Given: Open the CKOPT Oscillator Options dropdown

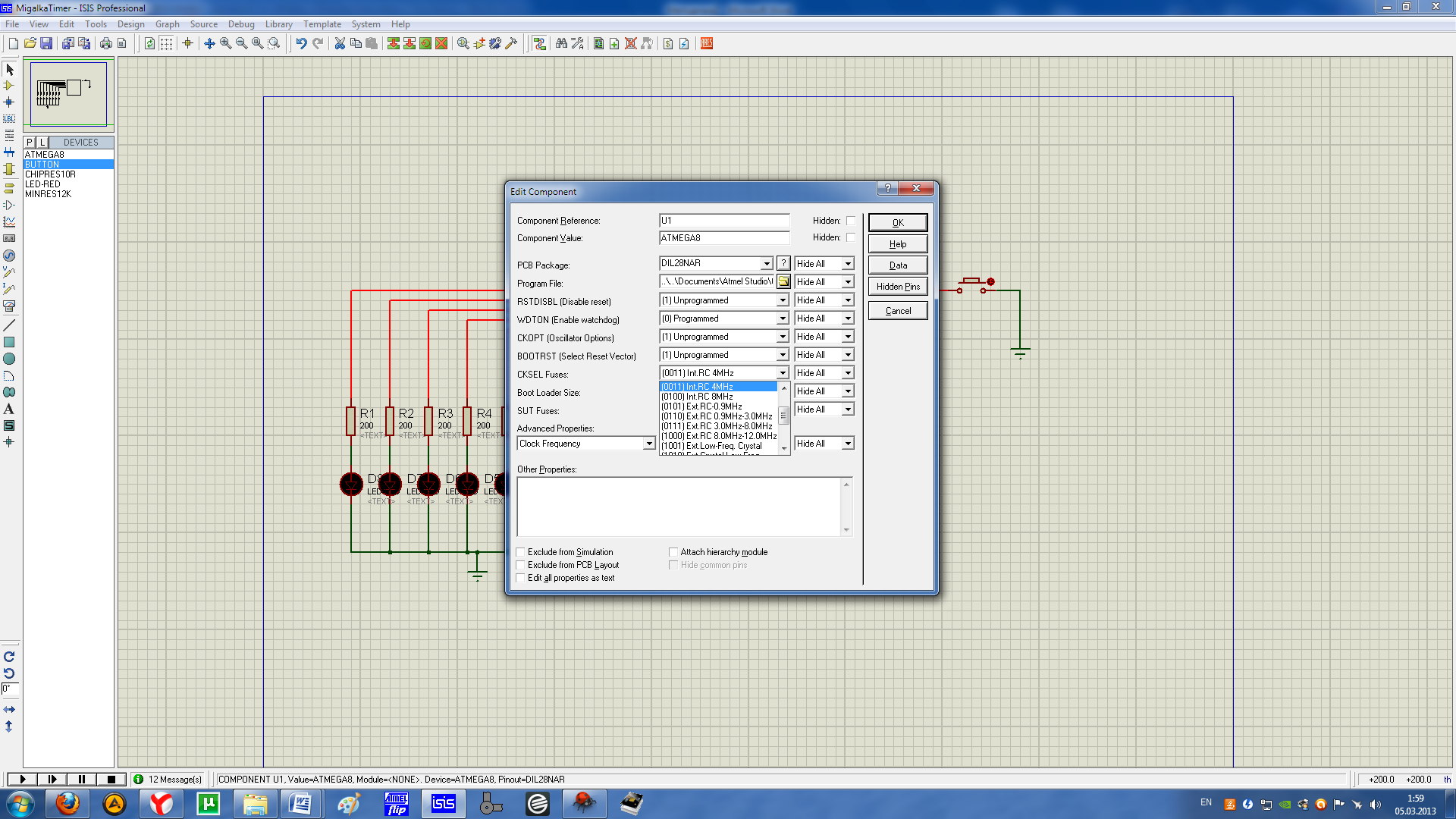Looking at the screenshot, I should [x=783, y=337].
